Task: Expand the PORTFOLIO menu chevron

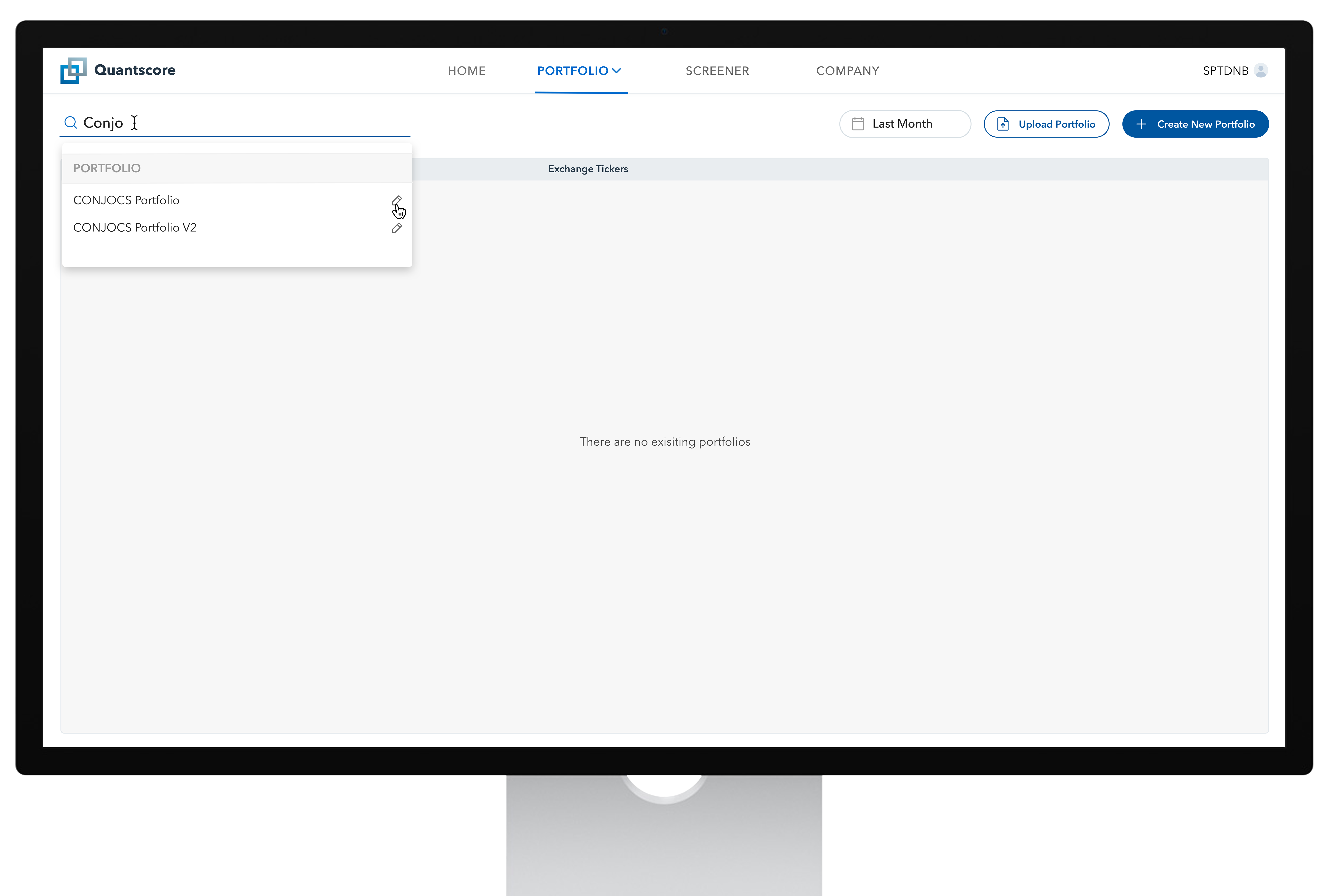Action: coord(616,71)
